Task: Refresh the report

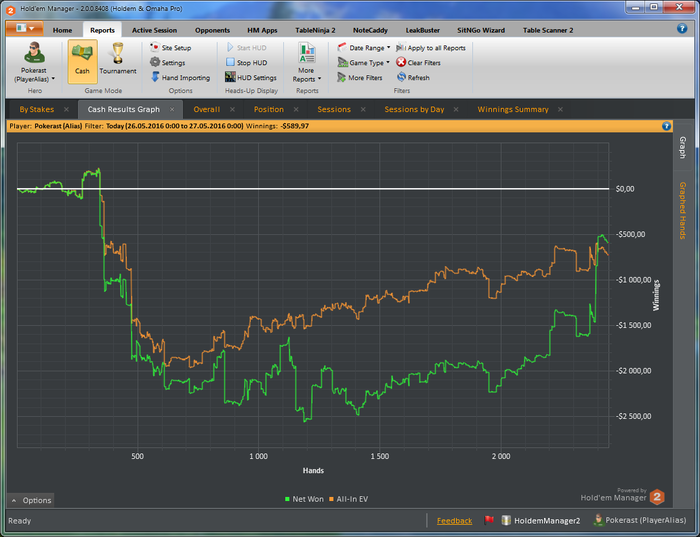Action: coord(413,77)
